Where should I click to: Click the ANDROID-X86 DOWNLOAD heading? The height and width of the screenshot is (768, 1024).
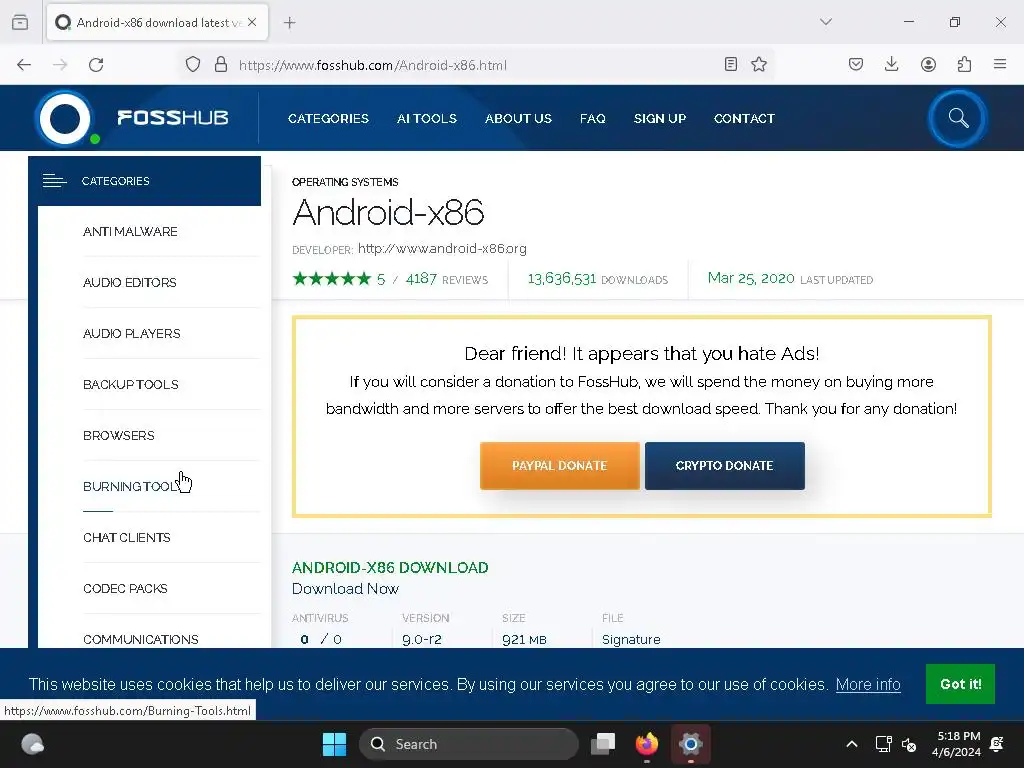point(390,568)
